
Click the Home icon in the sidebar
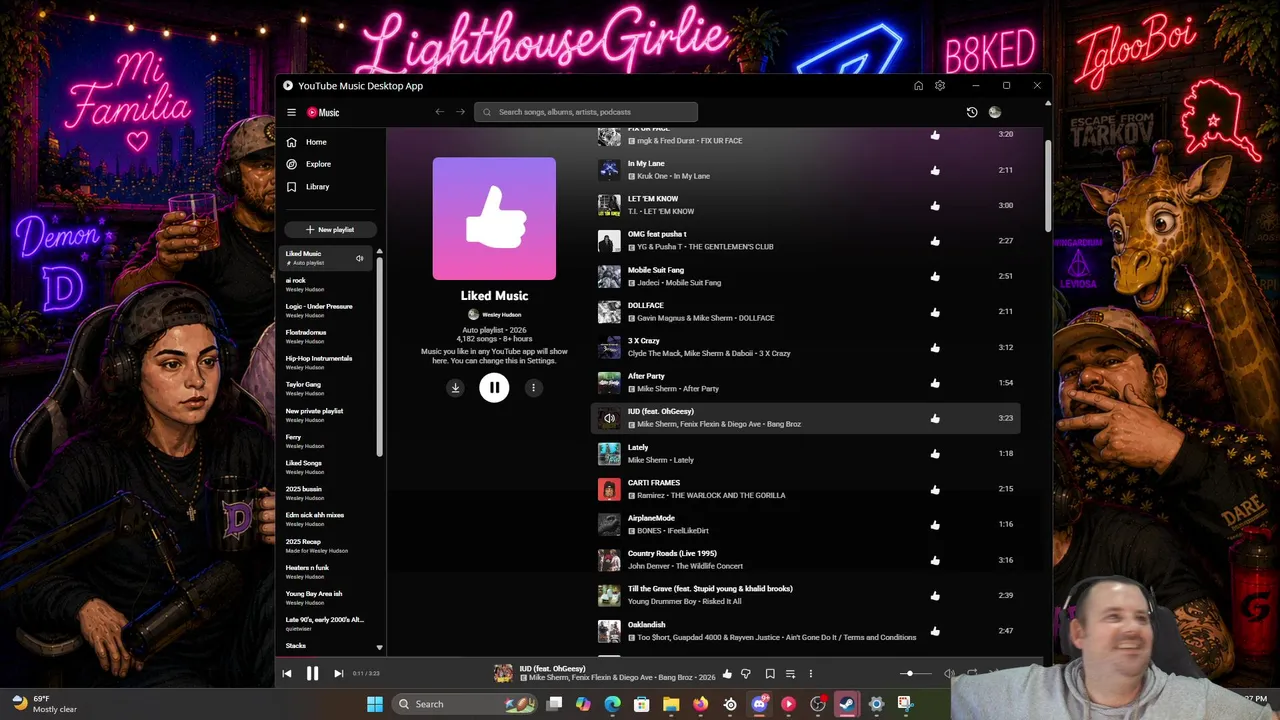(x=291, y=142)
